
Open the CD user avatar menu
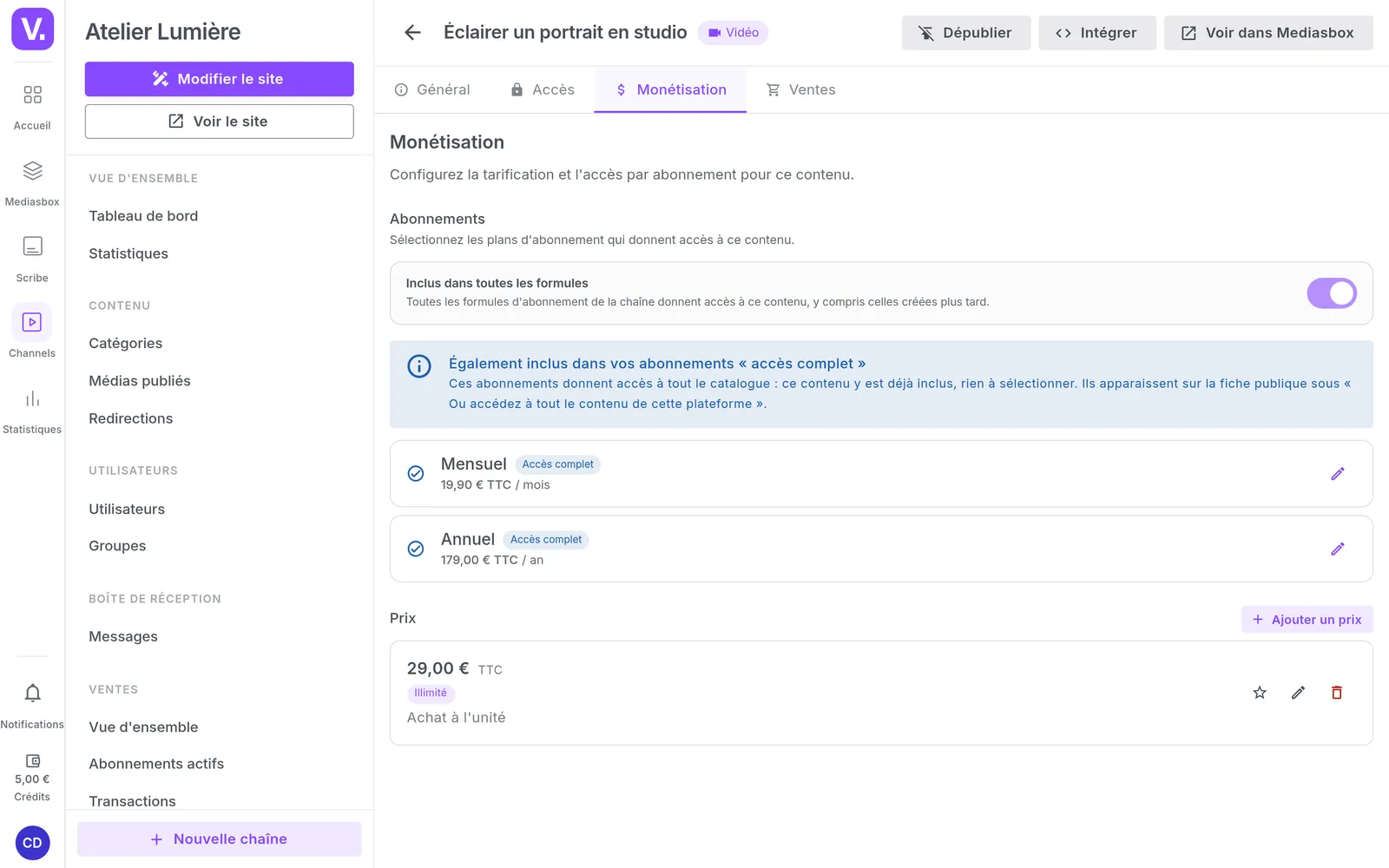(x=32, y=843)
